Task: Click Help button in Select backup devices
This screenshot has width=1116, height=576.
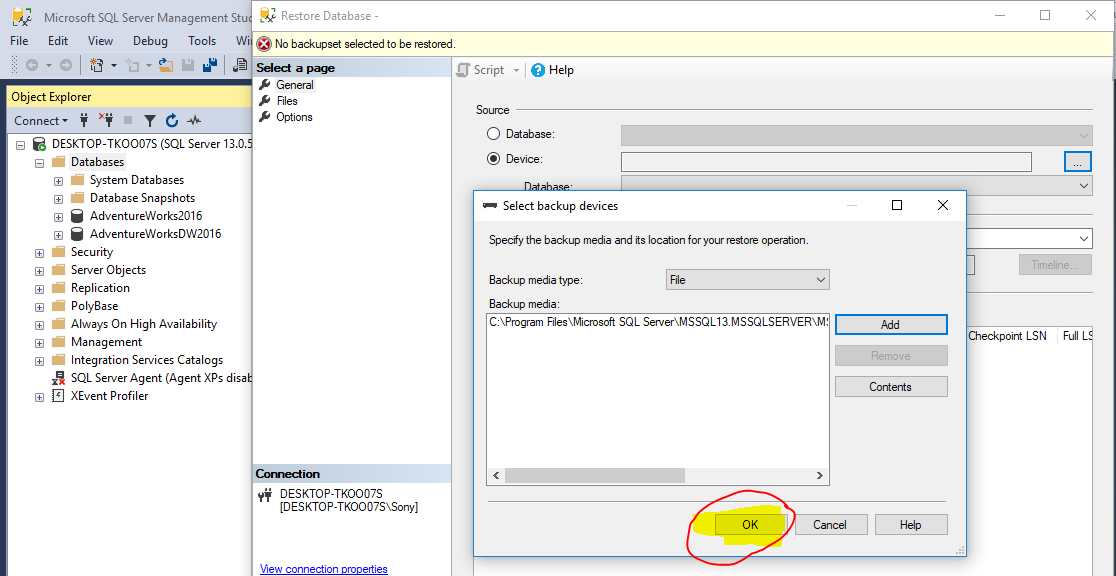Action: point(911,525)
